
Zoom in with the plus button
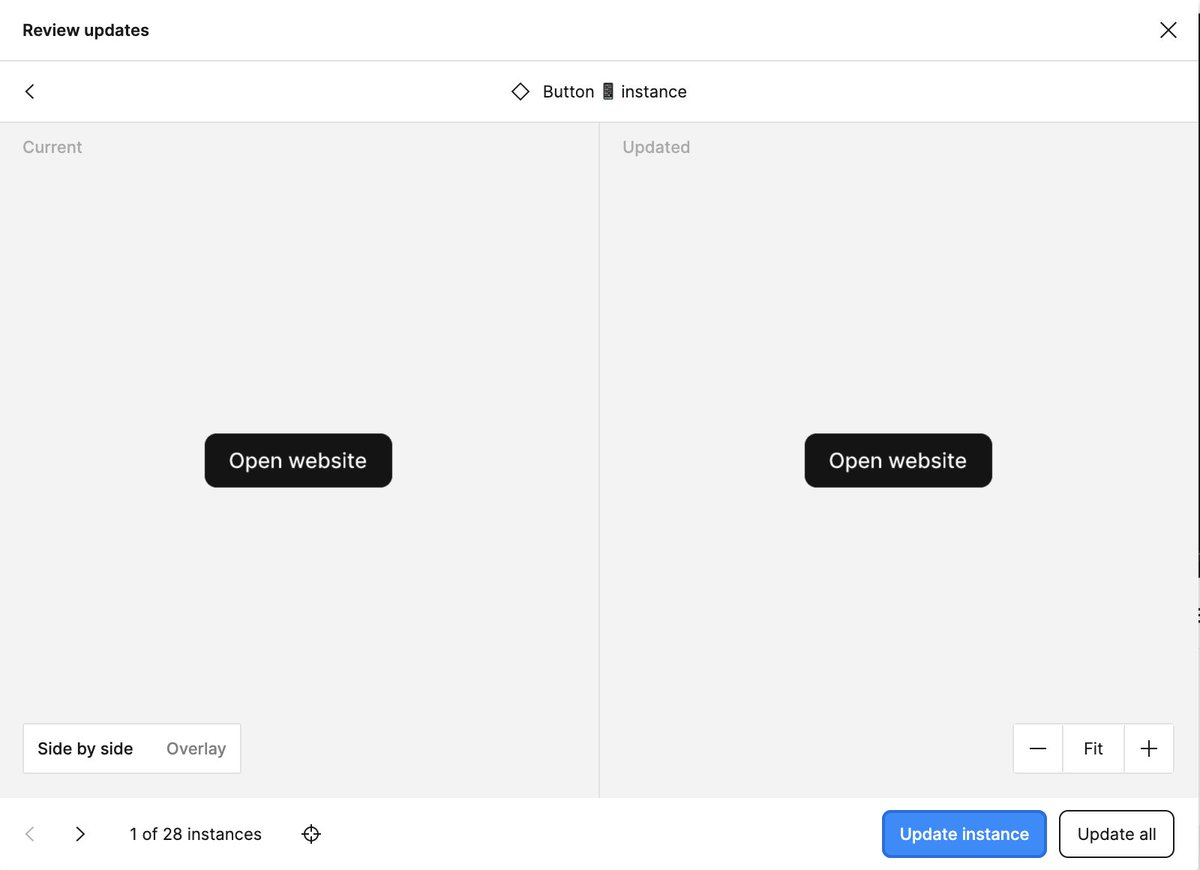(x=1149, y=749)
